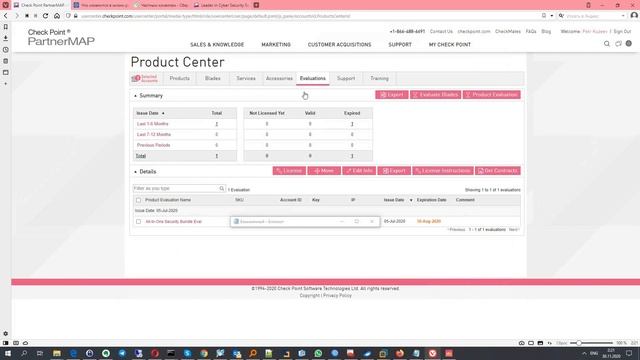
Task: Check the All-In-One Security Bundle Eval row checkbox
Action: (138, 221)
